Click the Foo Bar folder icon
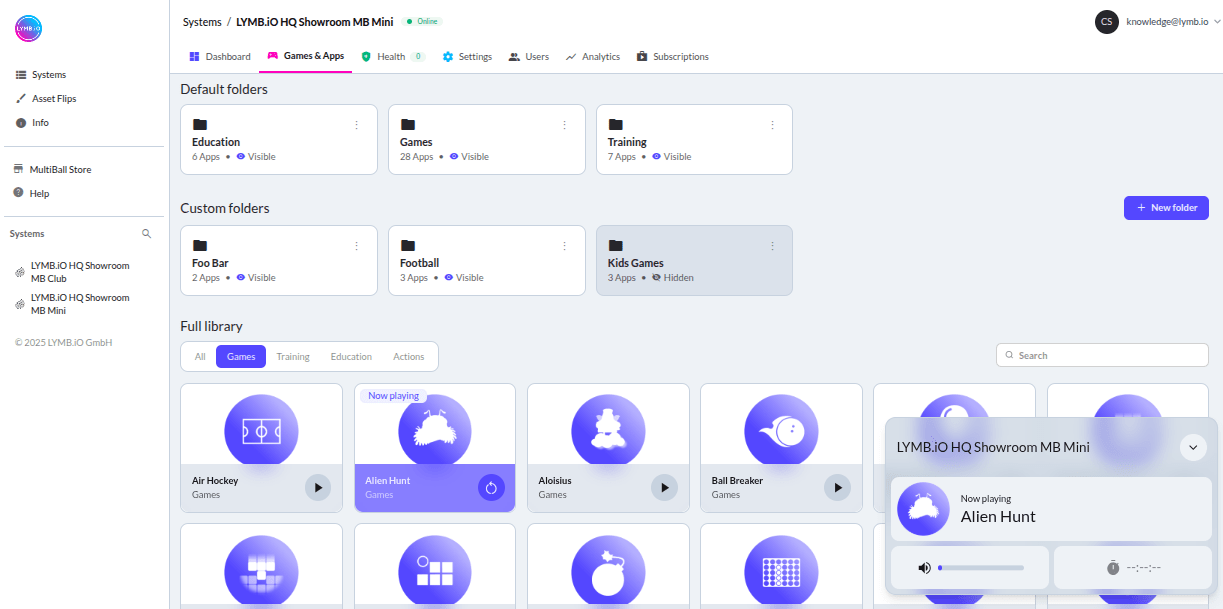Viewport: 1223px width, 609px height. click(x=200, y=246)
